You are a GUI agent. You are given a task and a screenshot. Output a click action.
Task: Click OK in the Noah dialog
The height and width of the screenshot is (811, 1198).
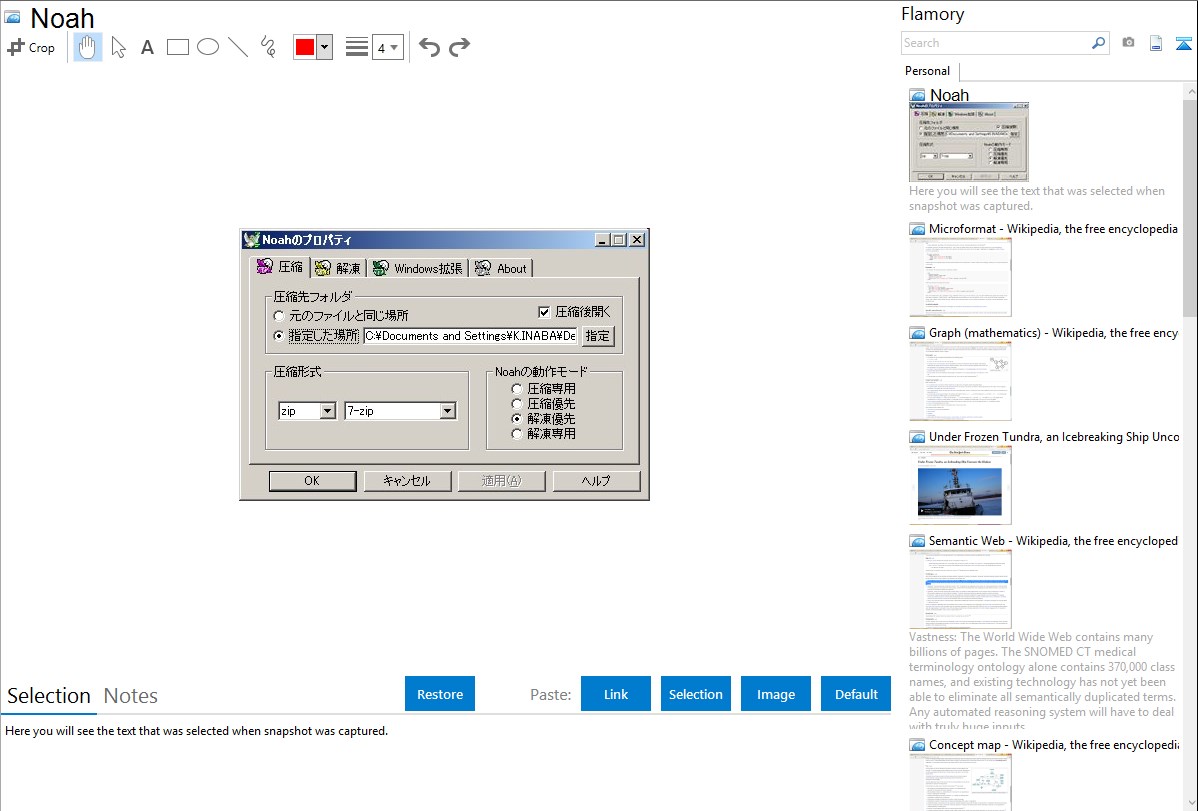pyautogui.click(x=312, y=481)
